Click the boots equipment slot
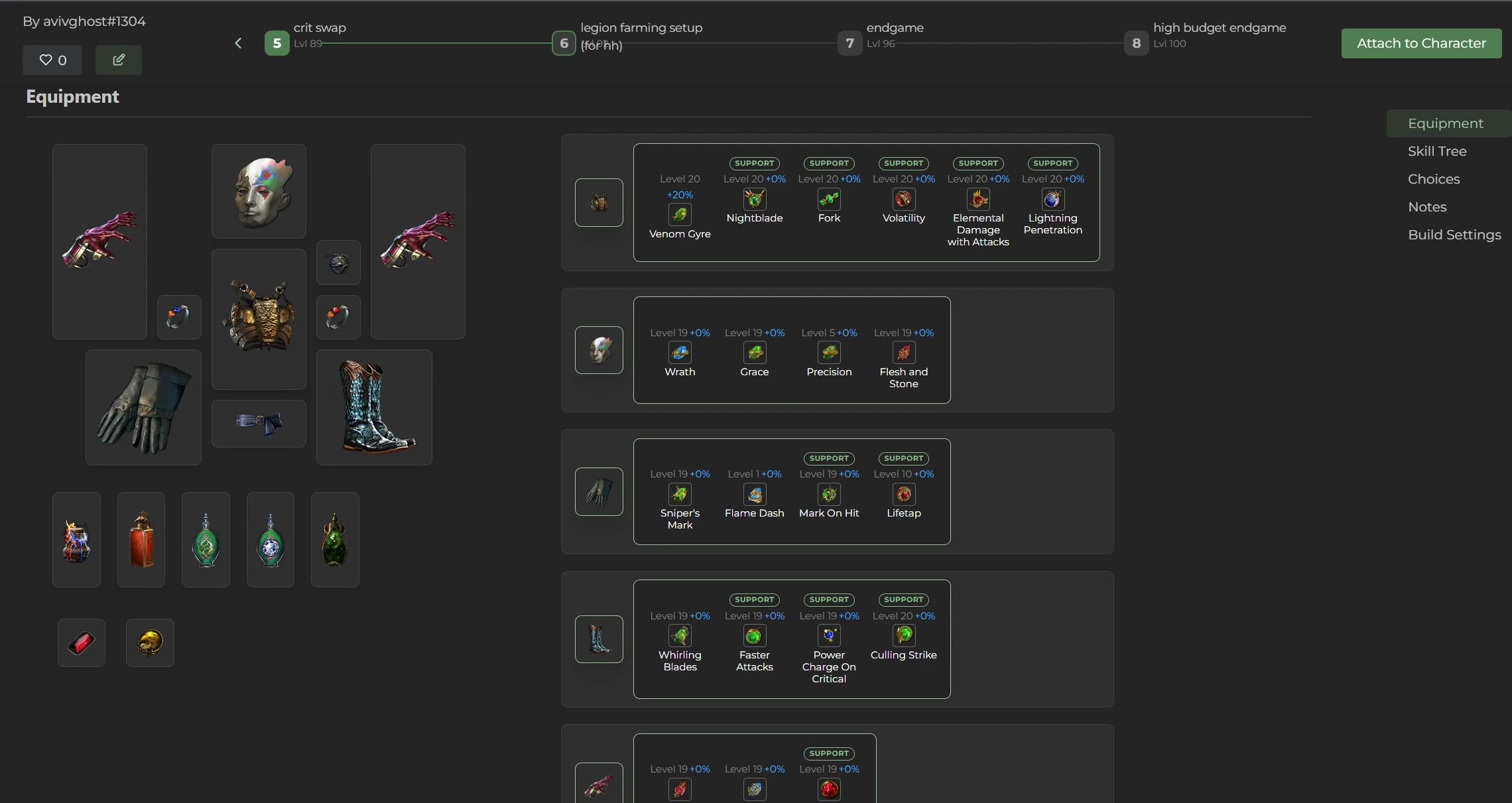The width and height of the screenshot is (1512, 803). tap(374, 407)
